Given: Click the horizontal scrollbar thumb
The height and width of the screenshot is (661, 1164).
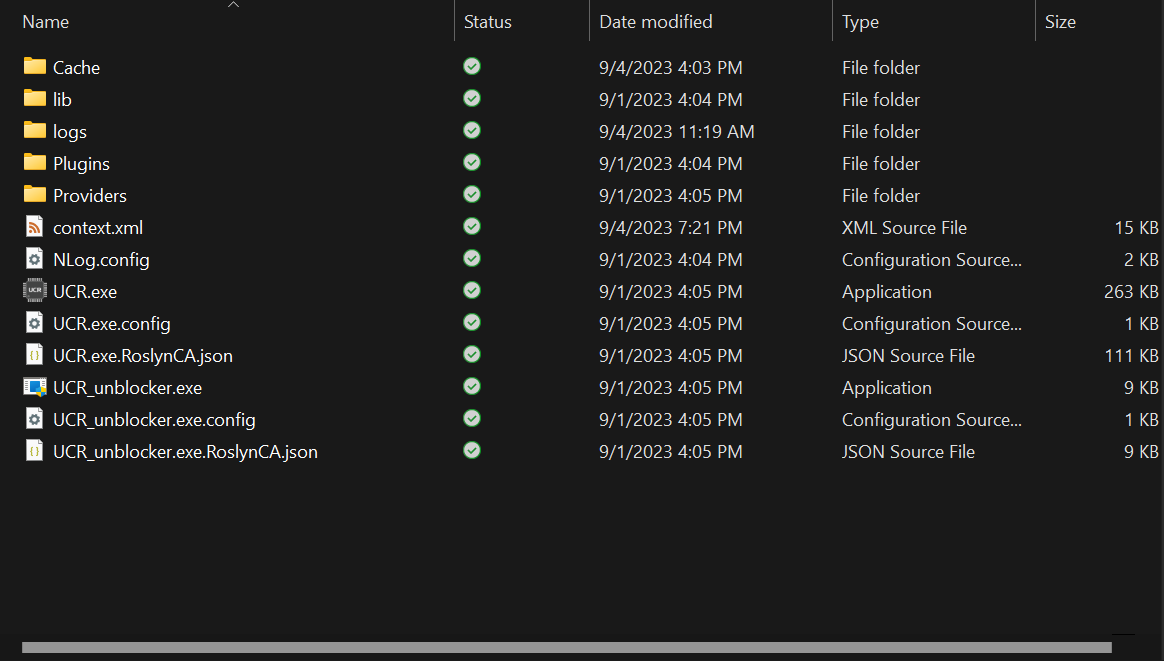Looking at the screenshot, I should pyautogui.click(x=567, y=648).
